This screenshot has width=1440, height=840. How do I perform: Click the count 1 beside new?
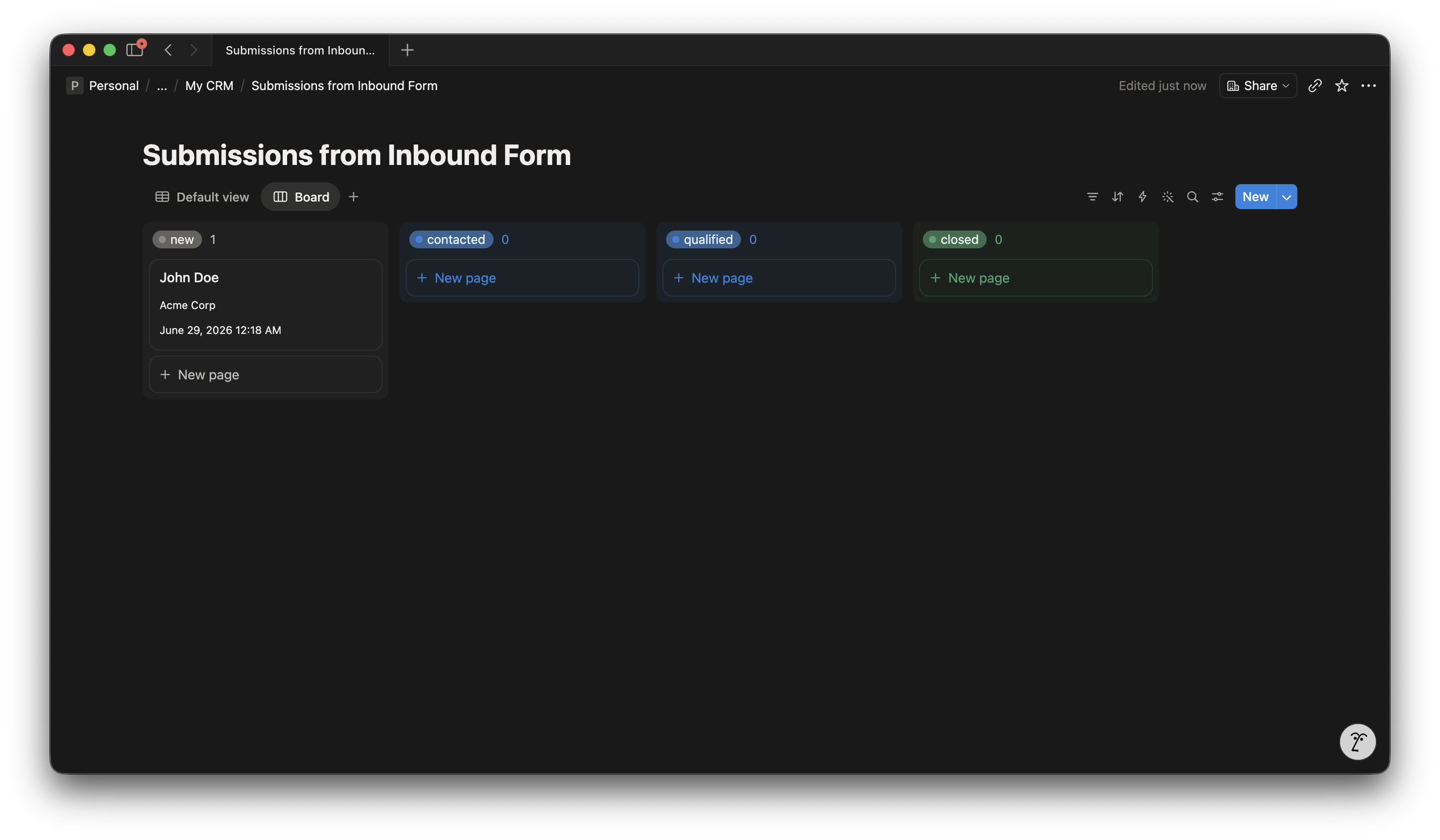(213, 240)
